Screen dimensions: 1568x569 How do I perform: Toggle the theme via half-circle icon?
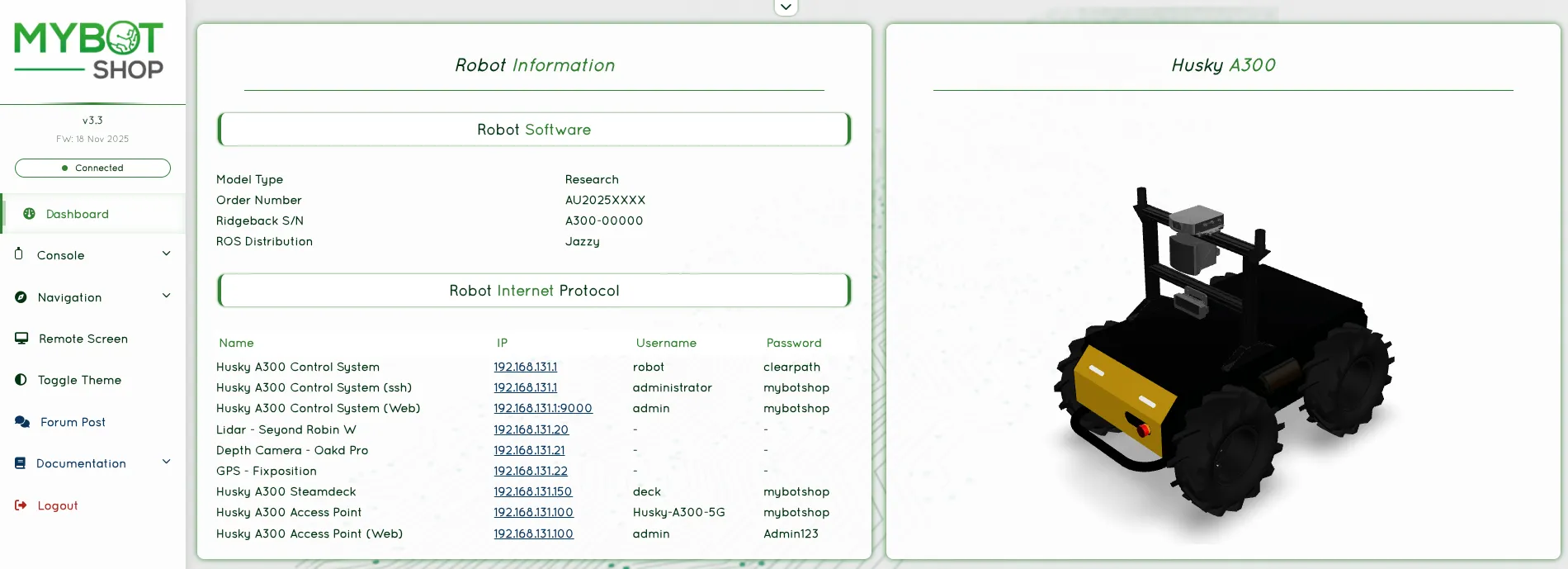[21, 380]
